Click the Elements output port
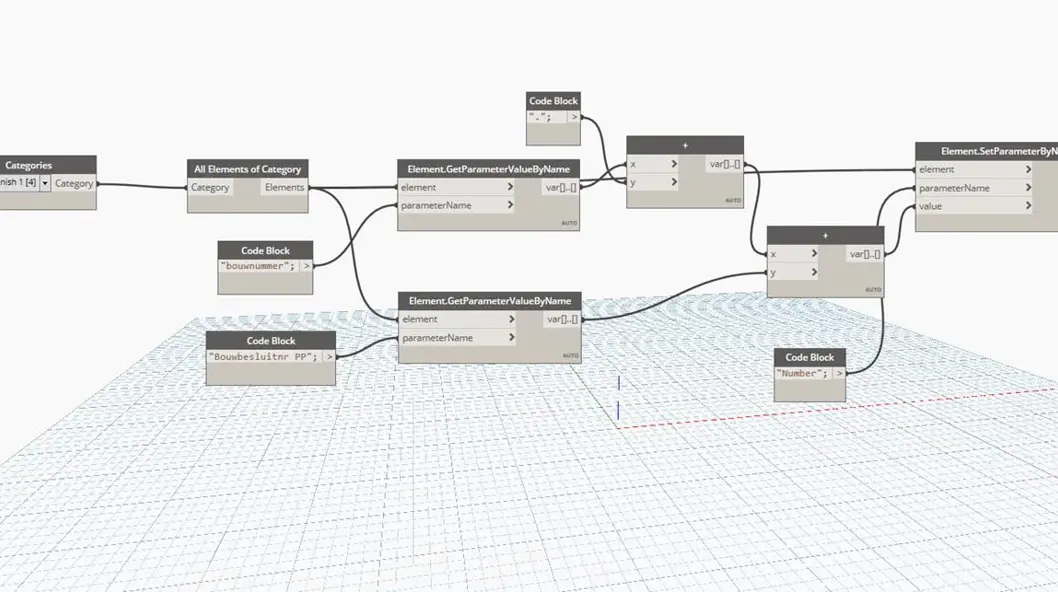 [x=285, y=188]
